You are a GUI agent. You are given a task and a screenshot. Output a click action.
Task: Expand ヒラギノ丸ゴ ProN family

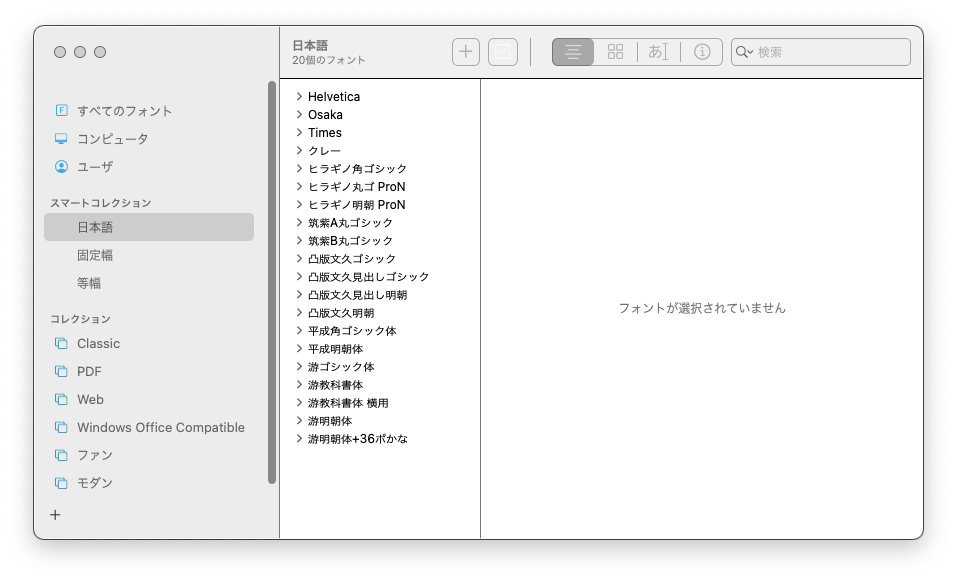coord(299,187)
